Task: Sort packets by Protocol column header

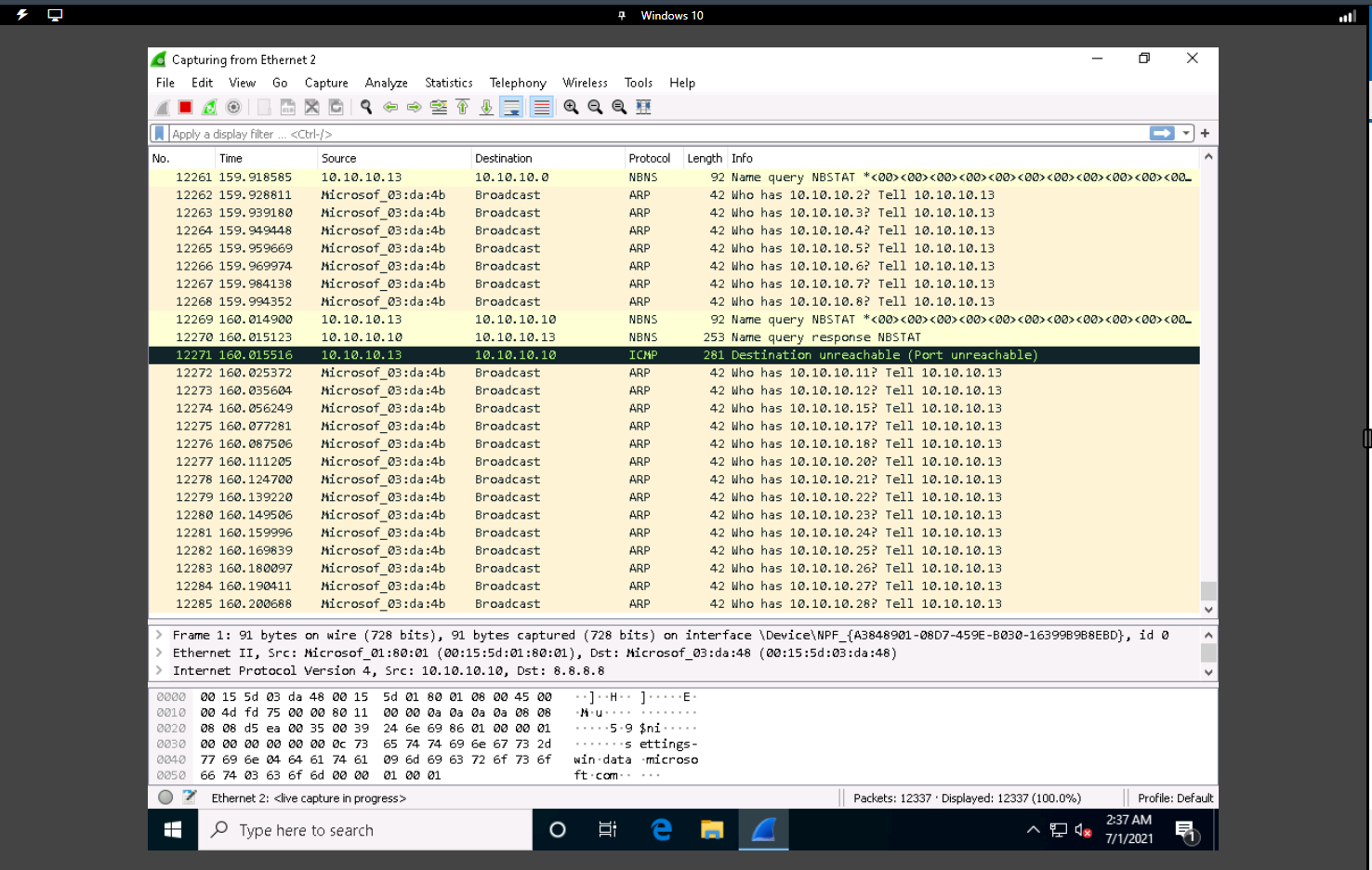Action: tap(653, 159)
